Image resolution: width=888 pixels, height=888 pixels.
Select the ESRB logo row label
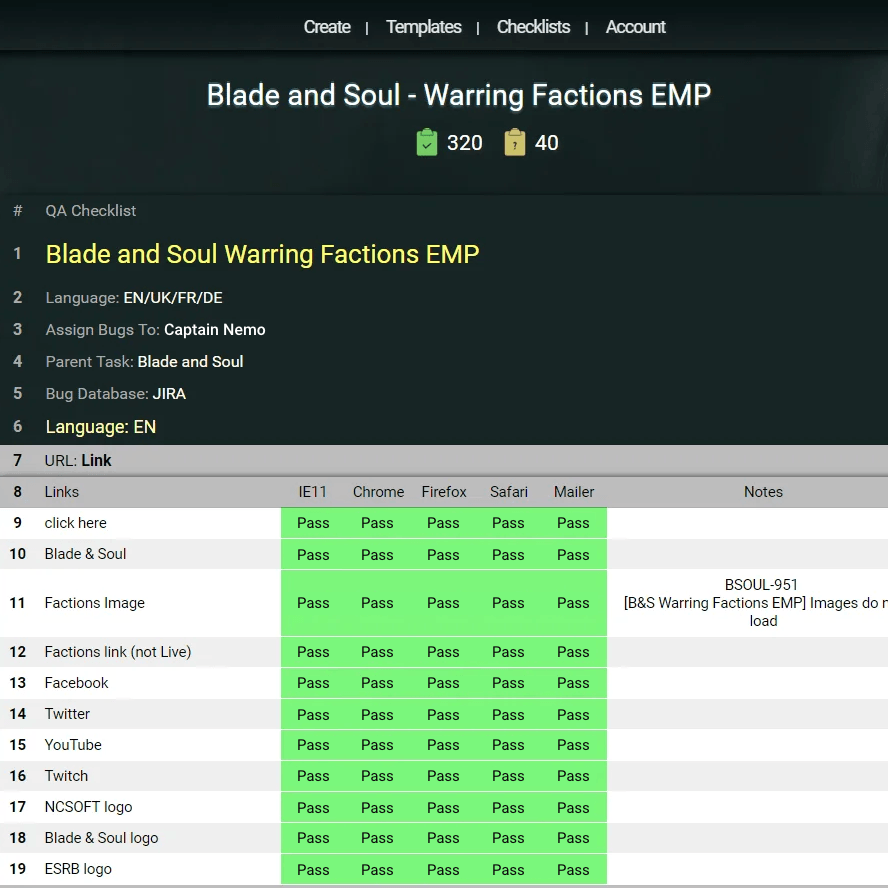78,869
